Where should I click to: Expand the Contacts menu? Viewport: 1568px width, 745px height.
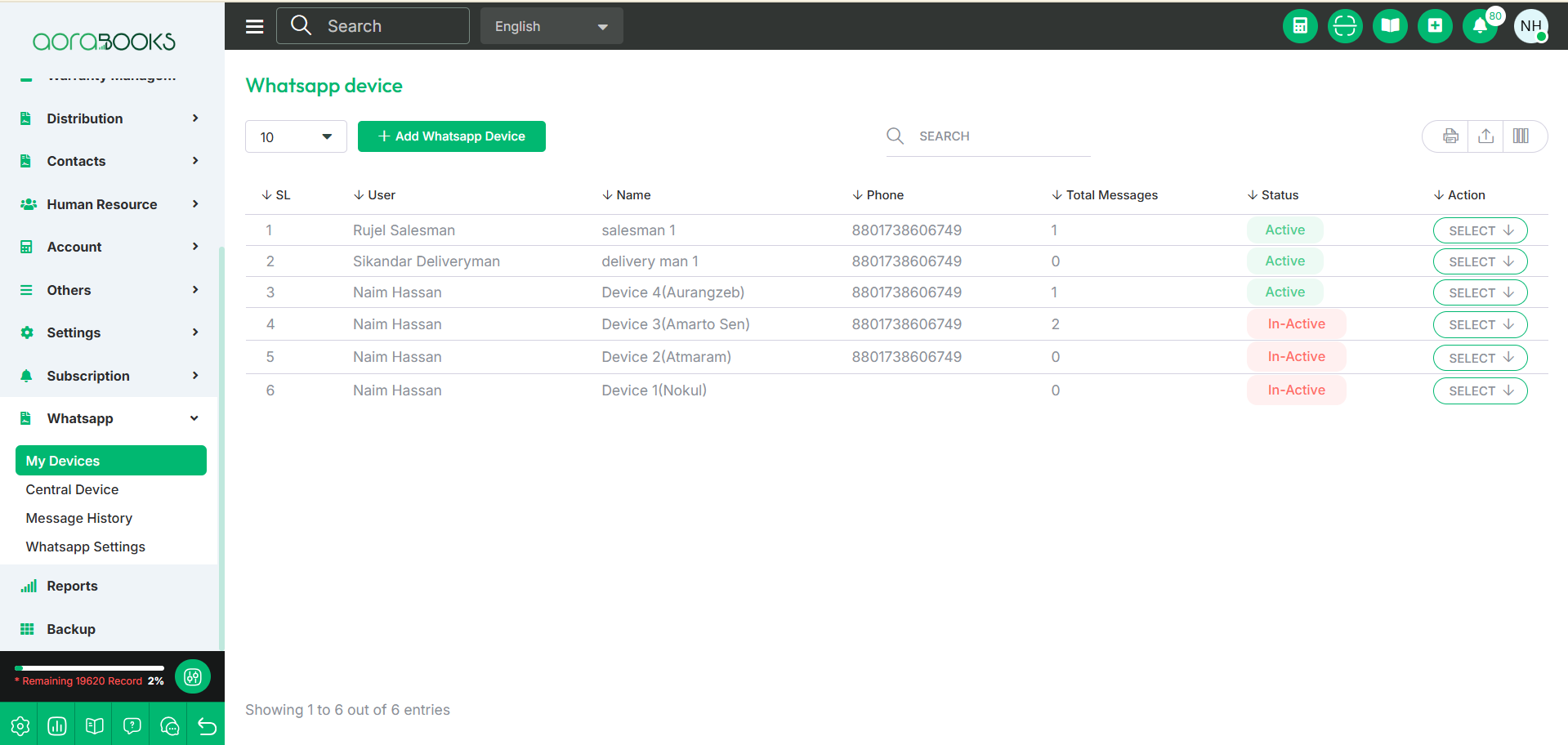(x=110, y=161)
